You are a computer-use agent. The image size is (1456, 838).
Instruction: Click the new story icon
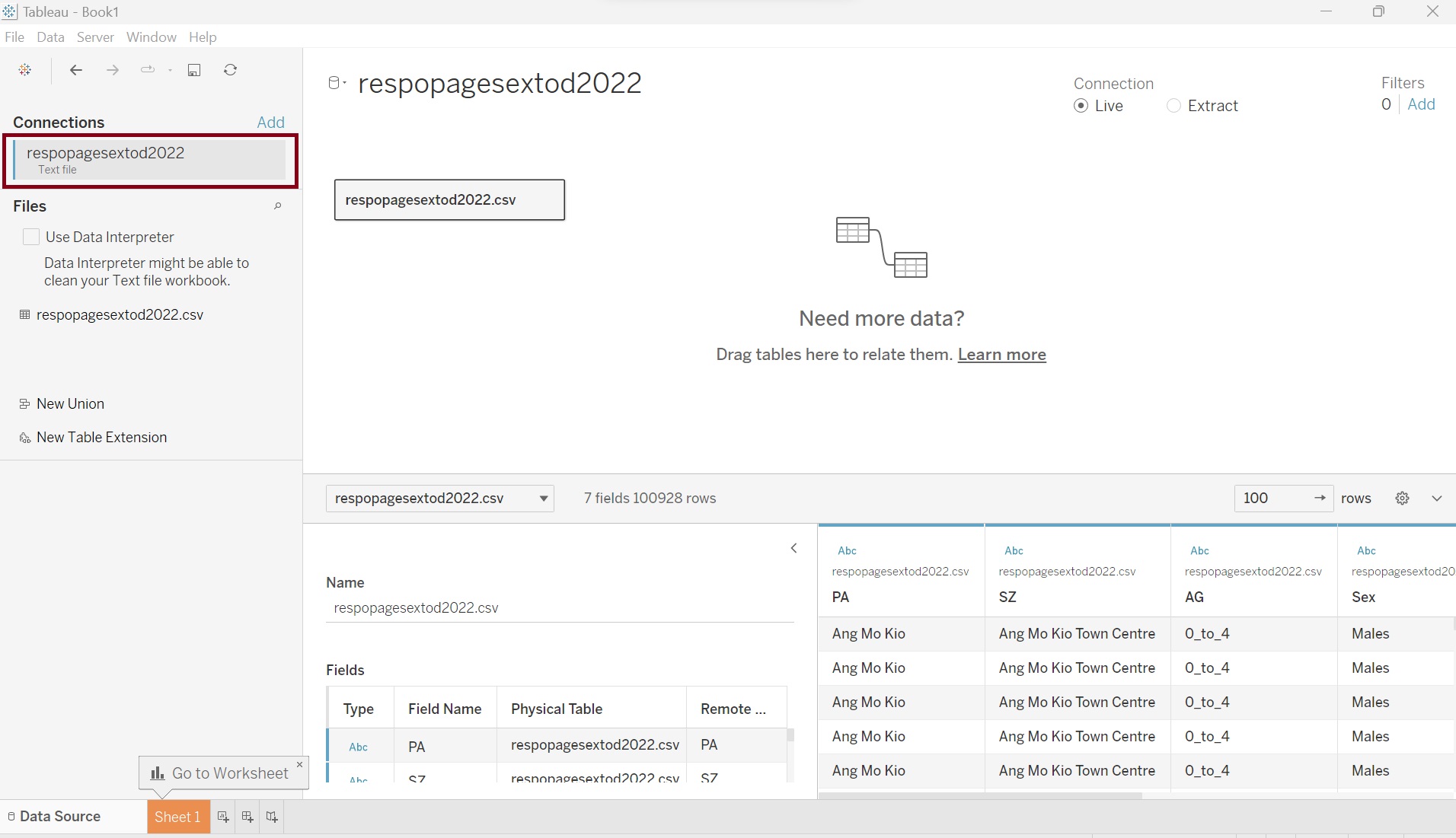(x=272, y=817)
